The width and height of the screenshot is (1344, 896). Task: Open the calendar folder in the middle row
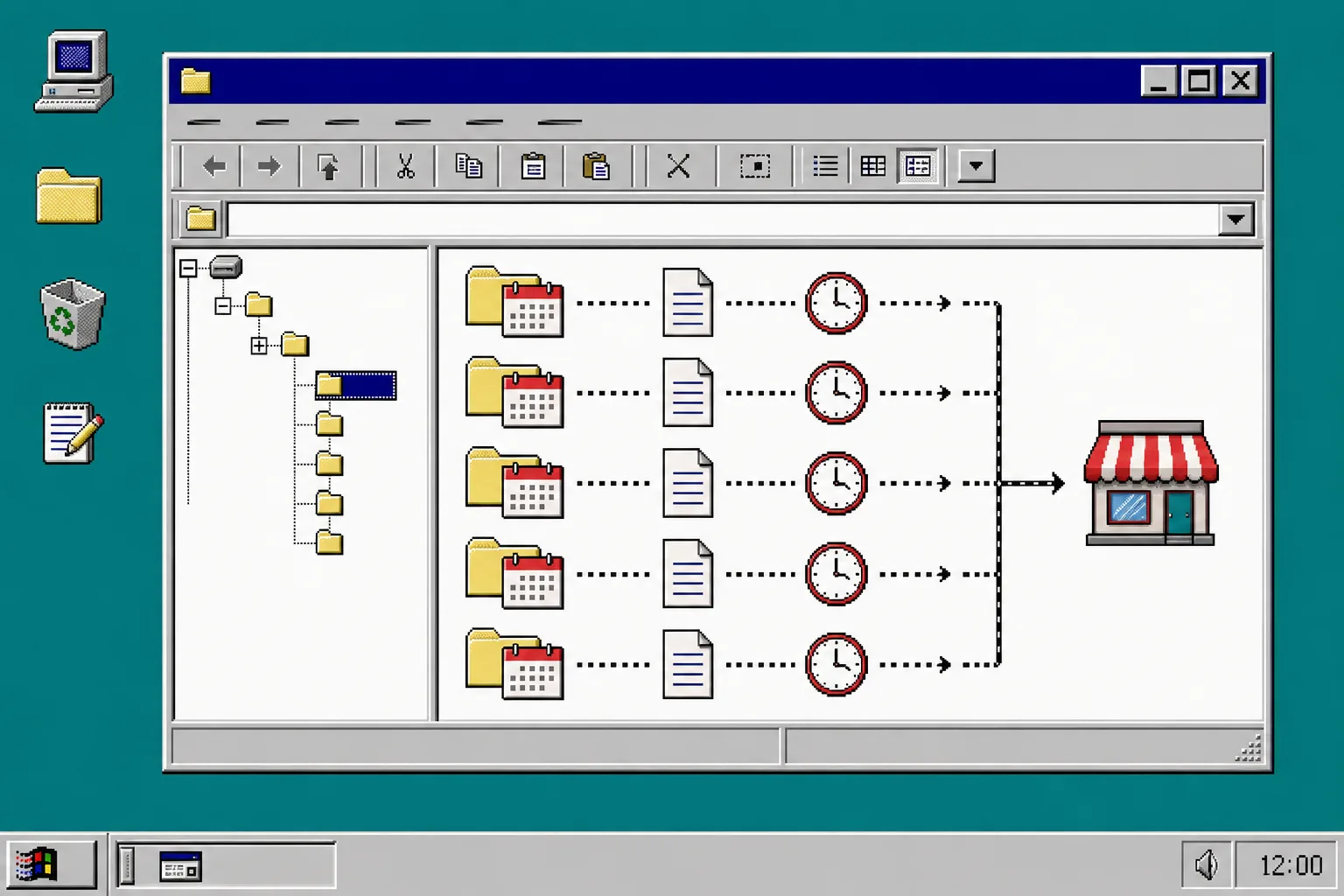tap(514, 483)
